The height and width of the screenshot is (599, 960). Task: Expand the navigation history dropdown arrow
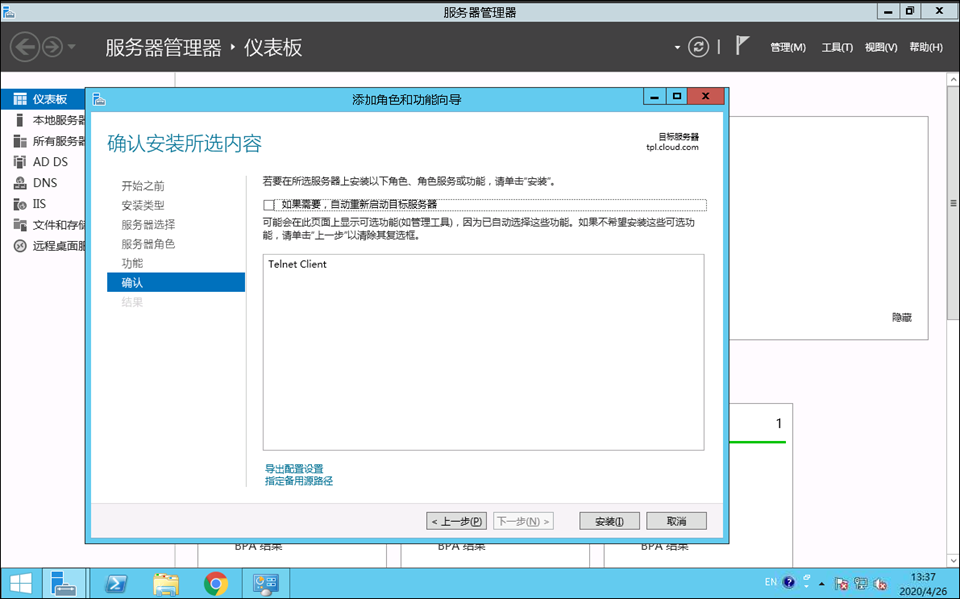[x=71, y=47]
